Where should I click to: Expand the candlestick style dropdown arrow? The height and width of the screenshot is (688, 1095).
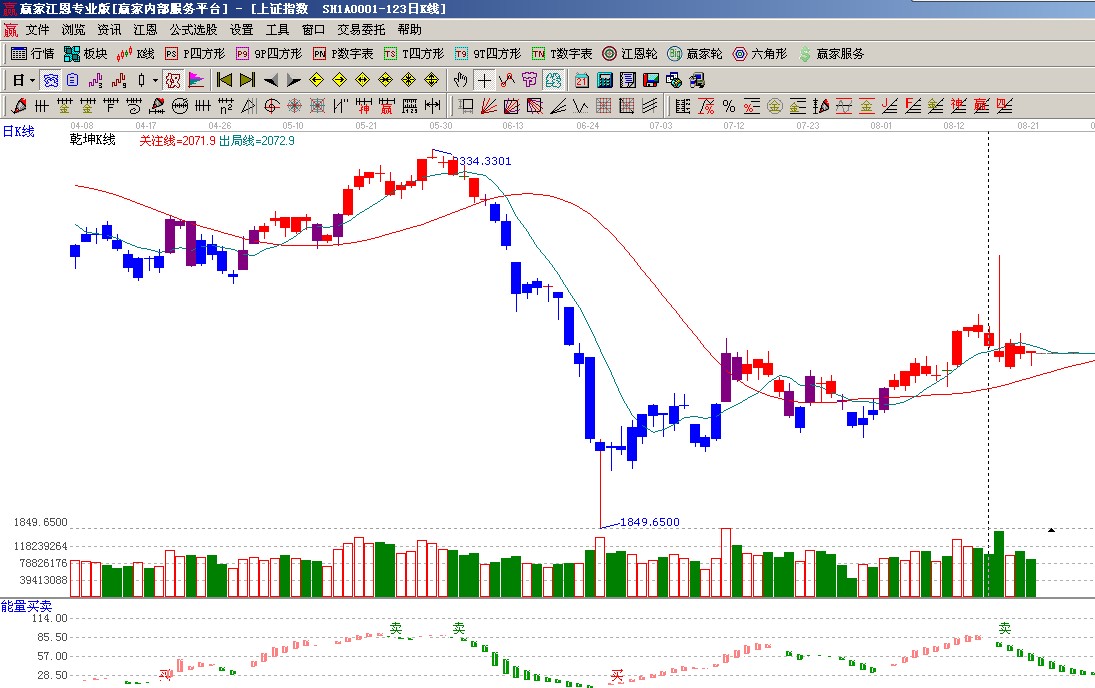click(154, 80)
